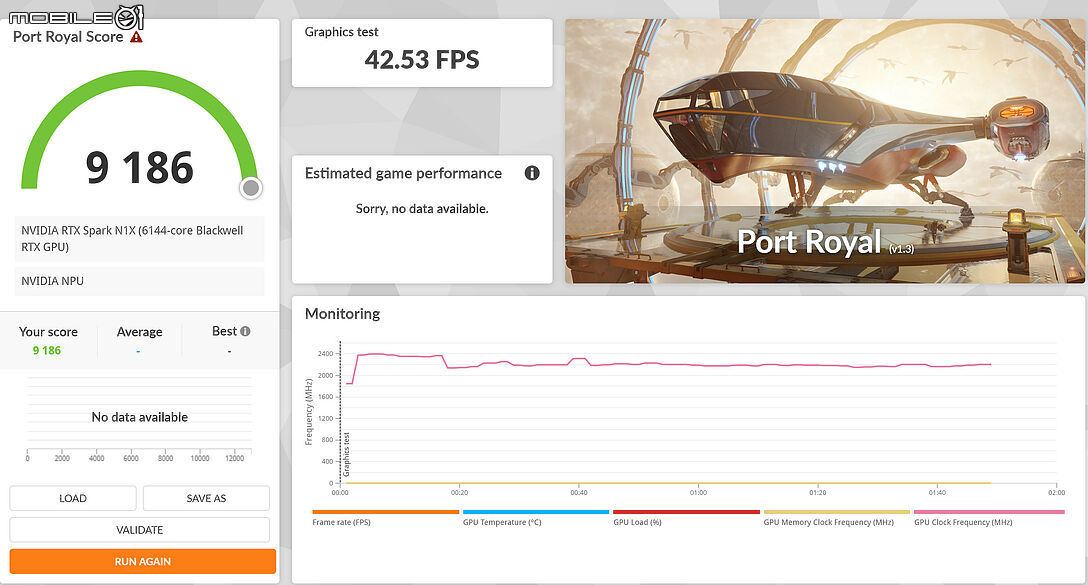Click the orange RUN AGAIN button
Screen dimensions: 1088x585
[142, 561]
